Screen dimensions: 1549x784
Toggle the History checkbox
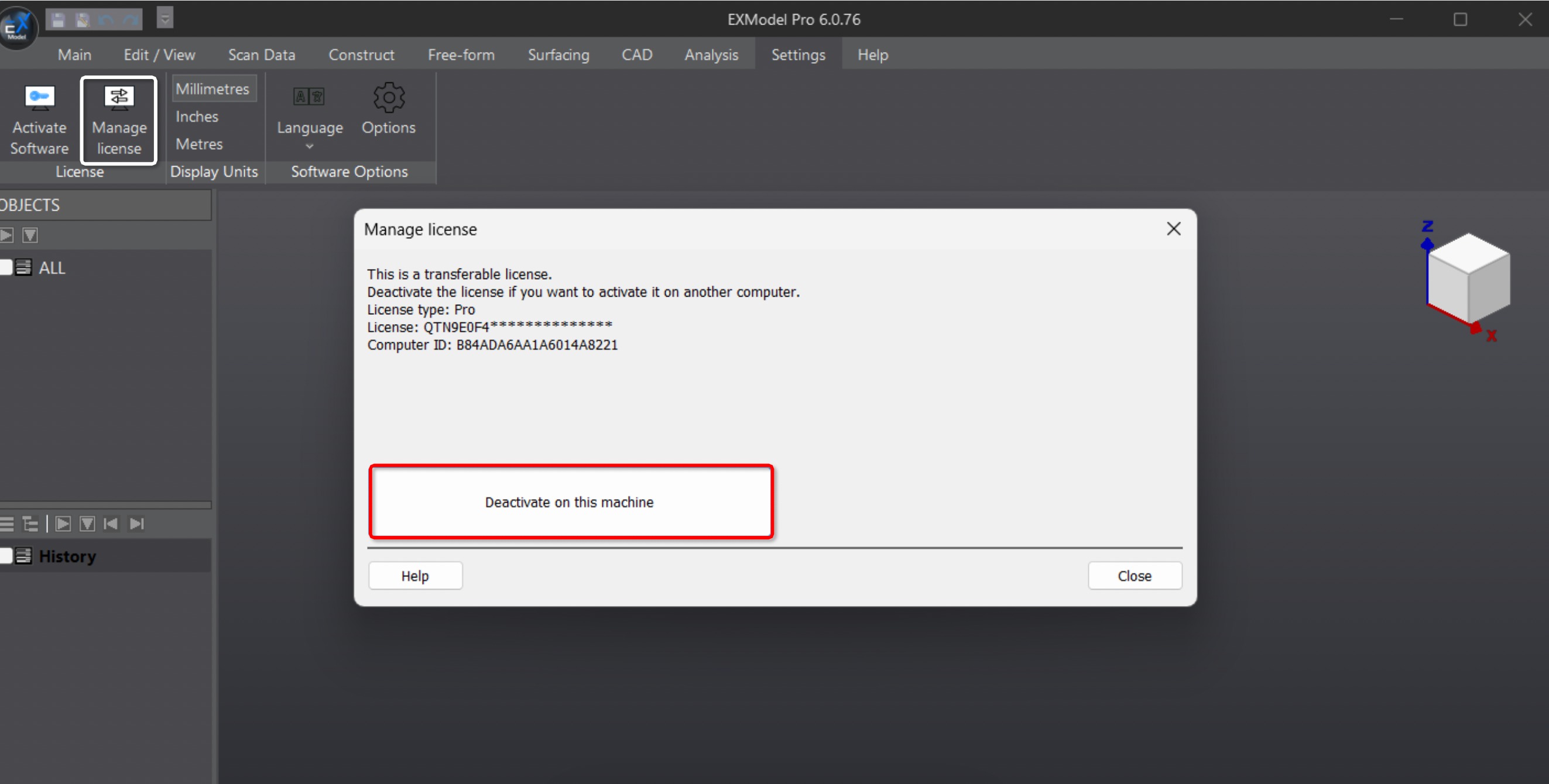coord(6,556)
